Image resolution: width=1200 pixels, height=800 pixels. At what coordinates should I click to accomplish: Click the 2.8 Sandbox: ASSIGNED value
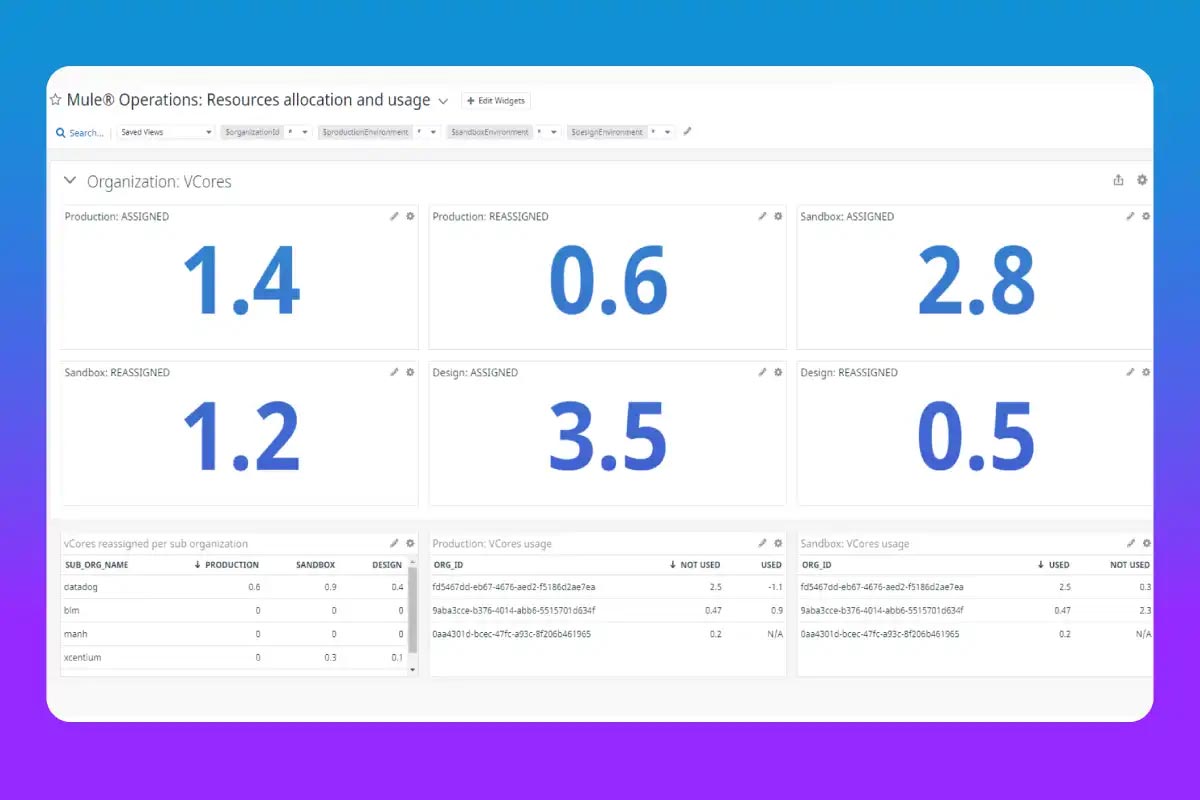pyautogui.click(x=976, y=280)
